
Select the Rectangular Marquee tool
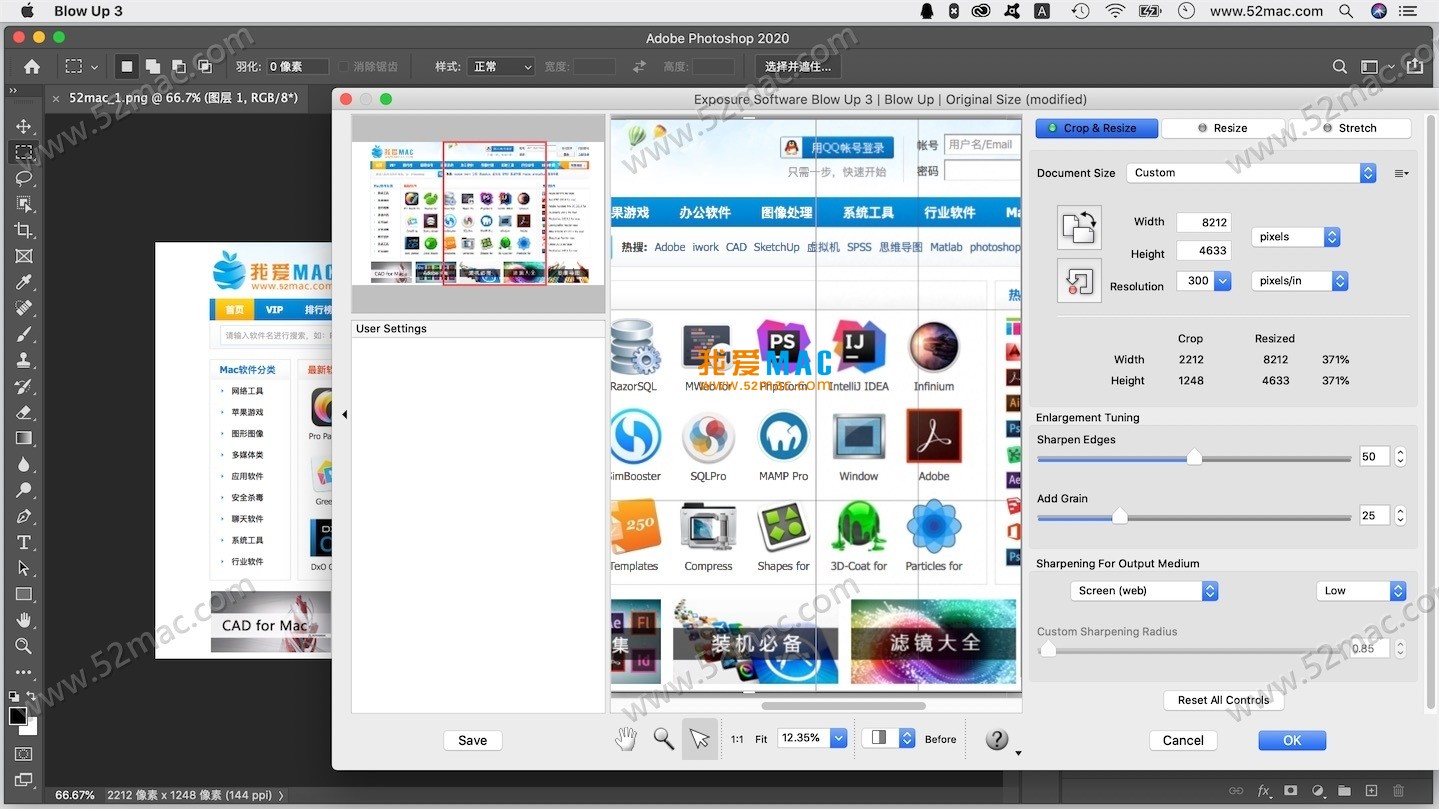23,152
